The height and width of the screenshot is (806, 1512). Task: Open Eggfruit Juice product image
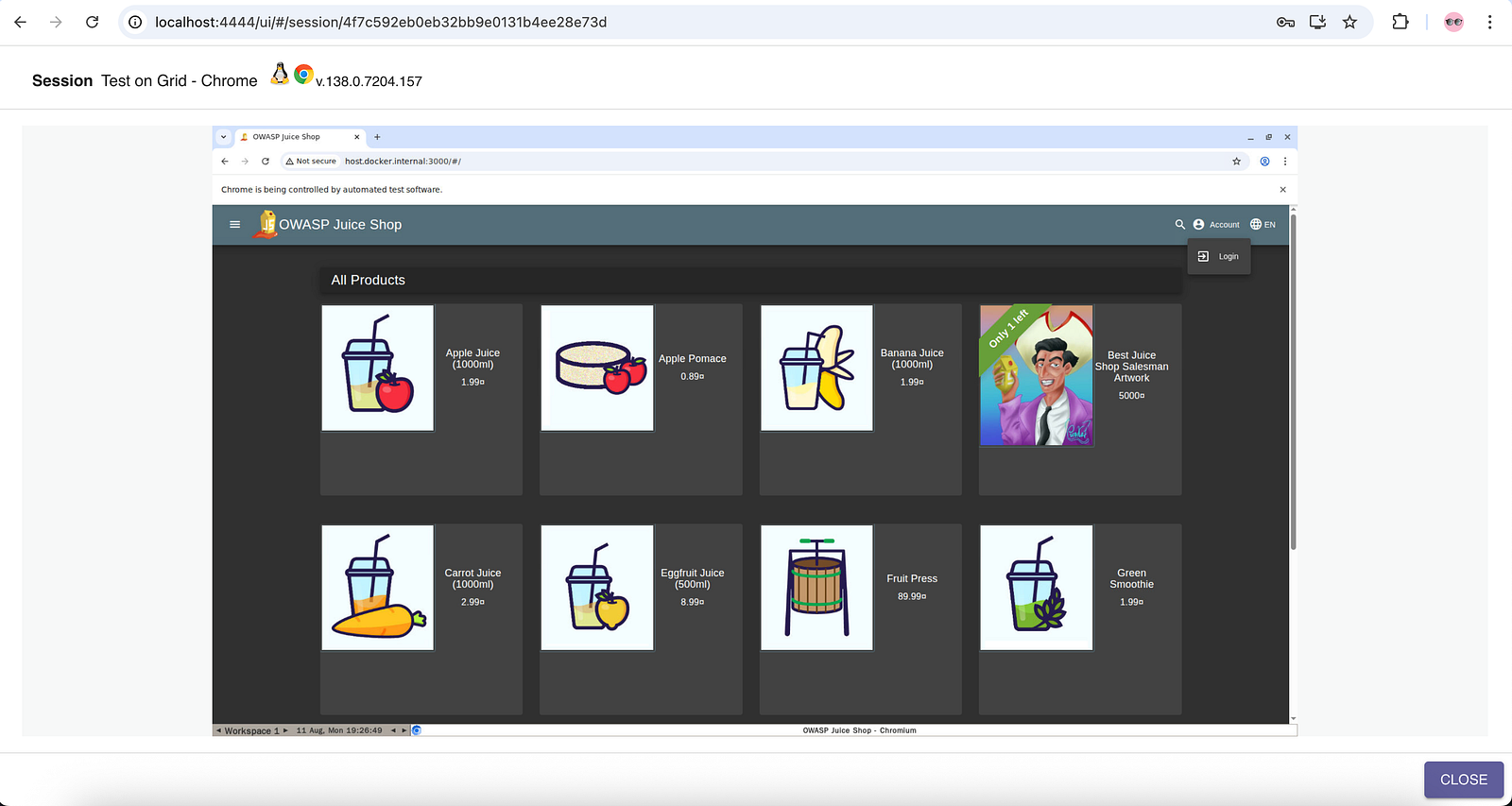point(597,588)
